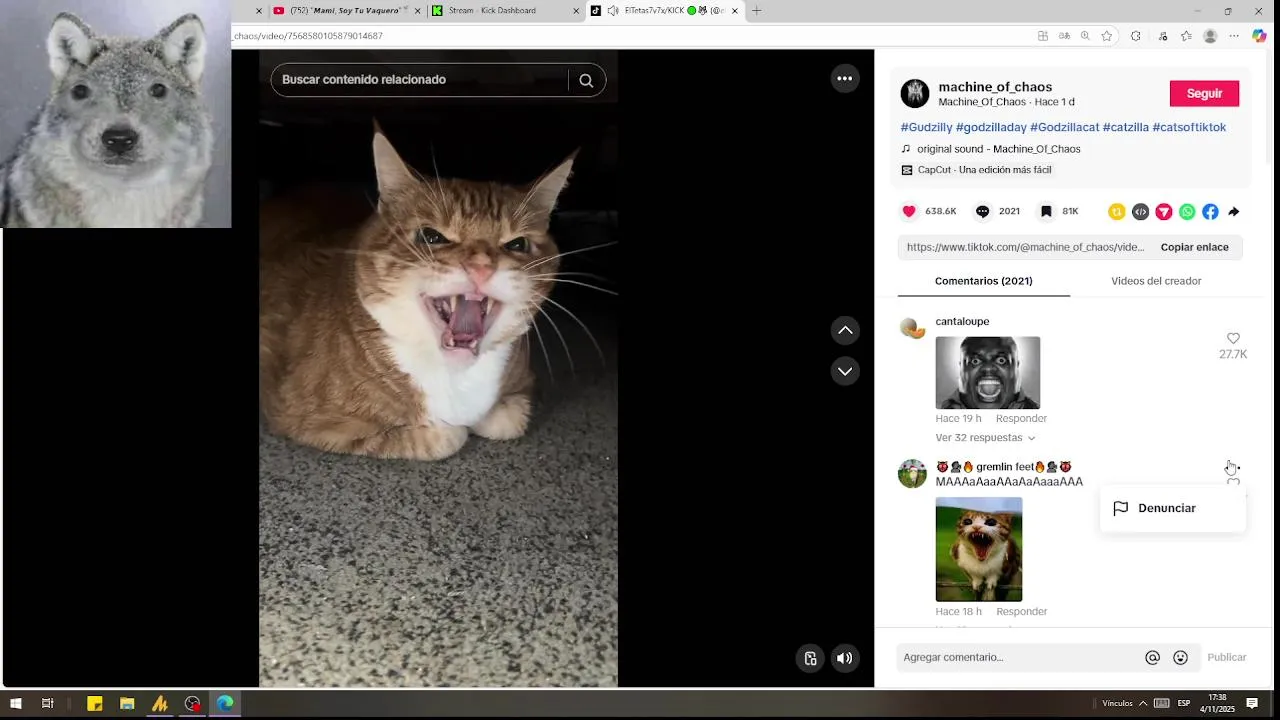Open File Explorer from taskbar
The width and height of the screenshot is (1280, 720).
pyautogui.click(x=127, y=704)
